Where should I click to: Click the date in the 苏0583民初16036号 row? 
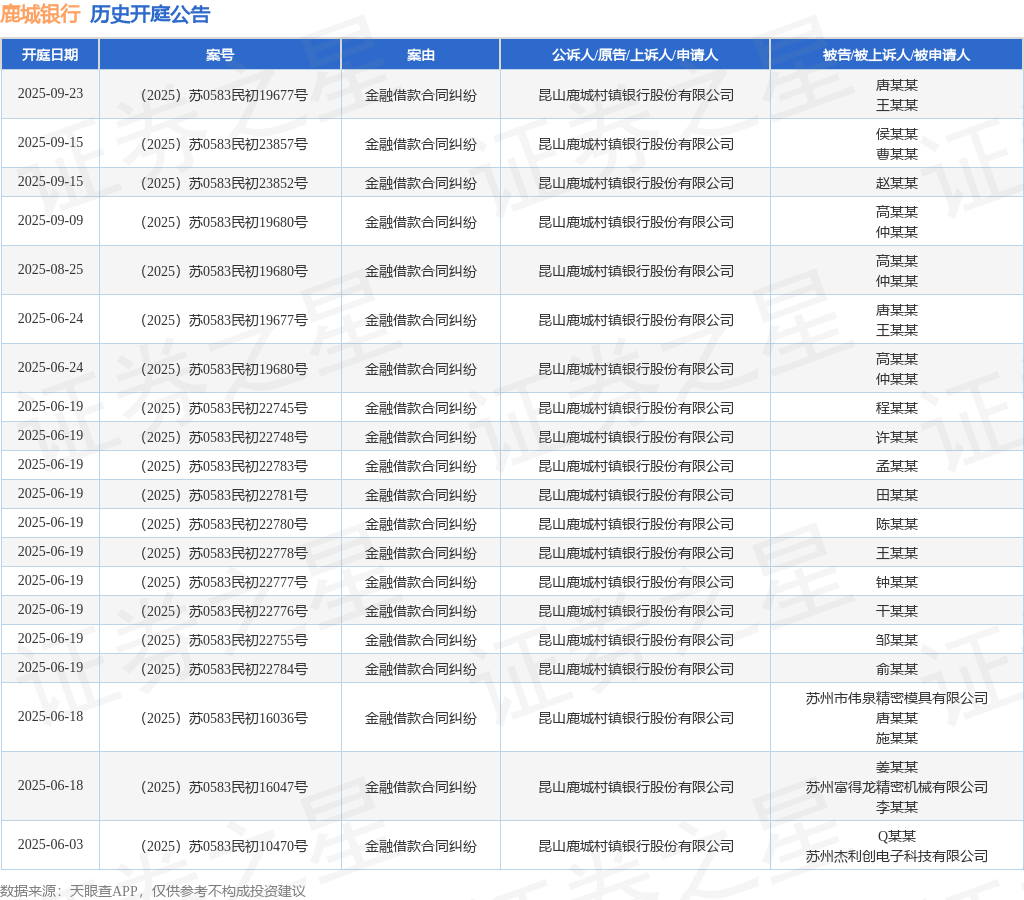tap(50, 716)
